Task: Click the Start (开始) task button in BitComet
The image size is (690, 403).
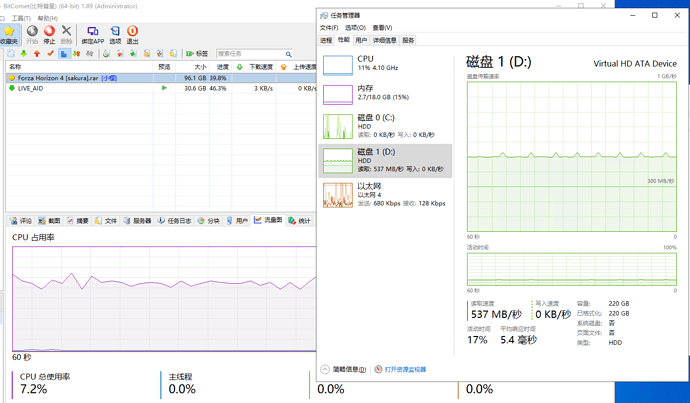Action: [32, 35]
